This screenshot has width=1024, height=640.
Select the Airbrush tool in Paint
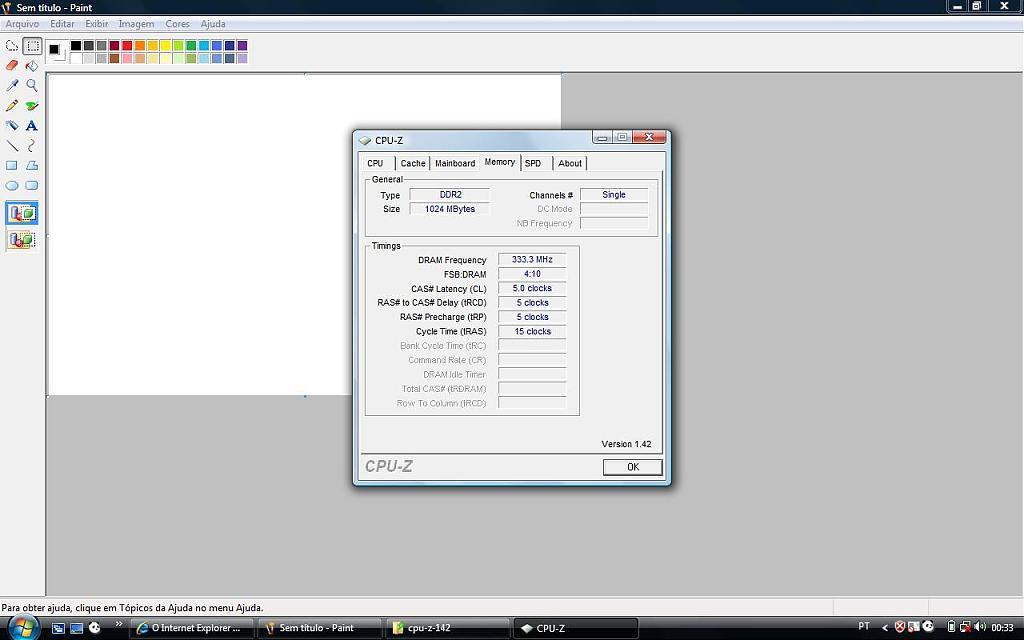pyautogui.click(x=12, y=125)
